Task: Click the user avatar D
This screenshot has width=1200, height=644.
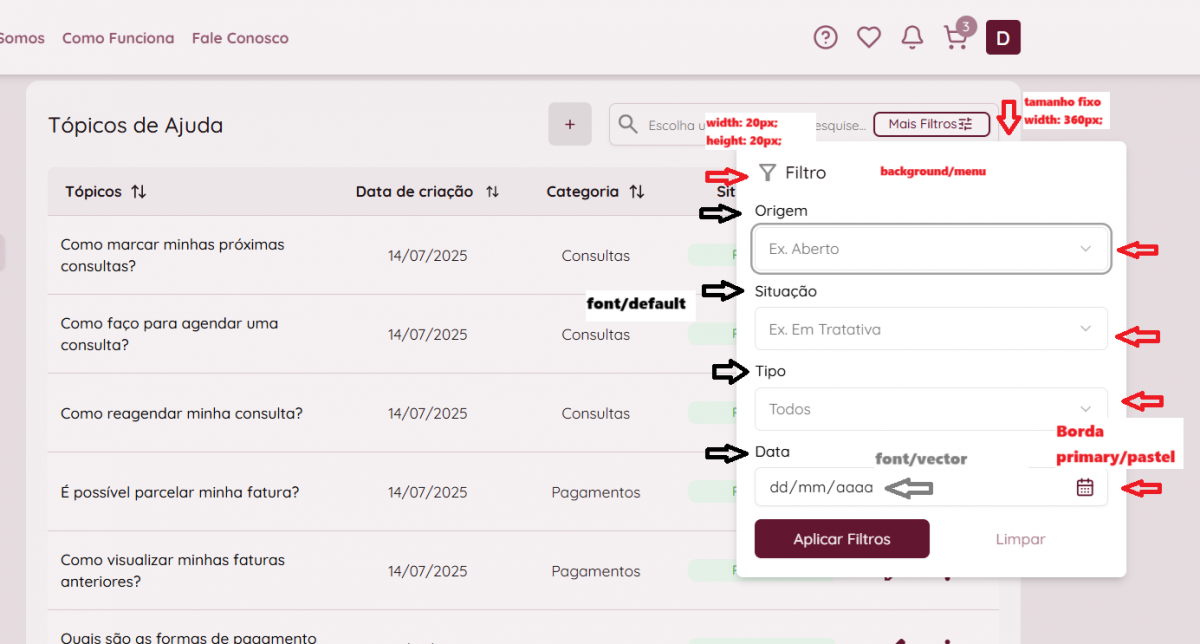Action: click(x=1003, y=38)
